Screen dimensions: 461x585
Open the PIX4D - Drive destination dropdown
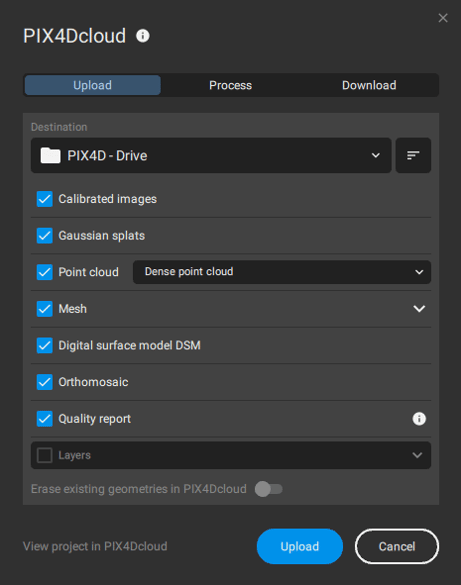click(x=211, y=155)
